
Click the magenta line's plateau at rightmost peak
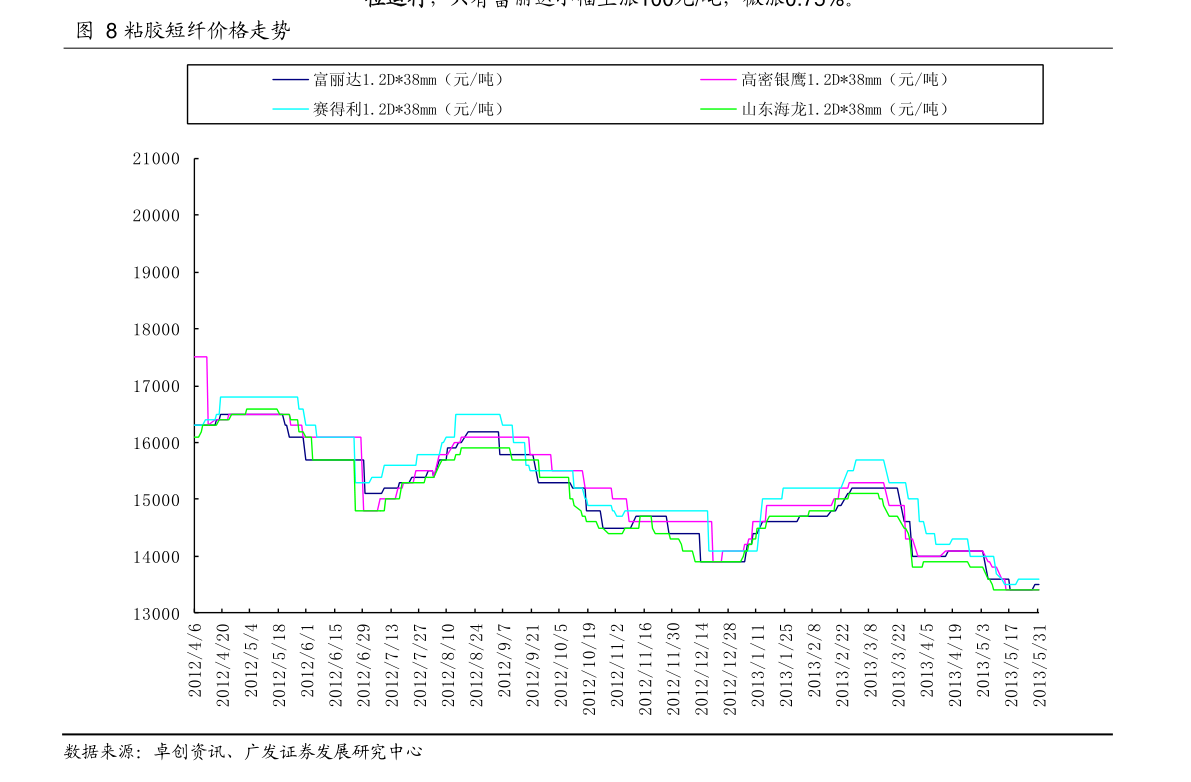(x=867, y=483)
